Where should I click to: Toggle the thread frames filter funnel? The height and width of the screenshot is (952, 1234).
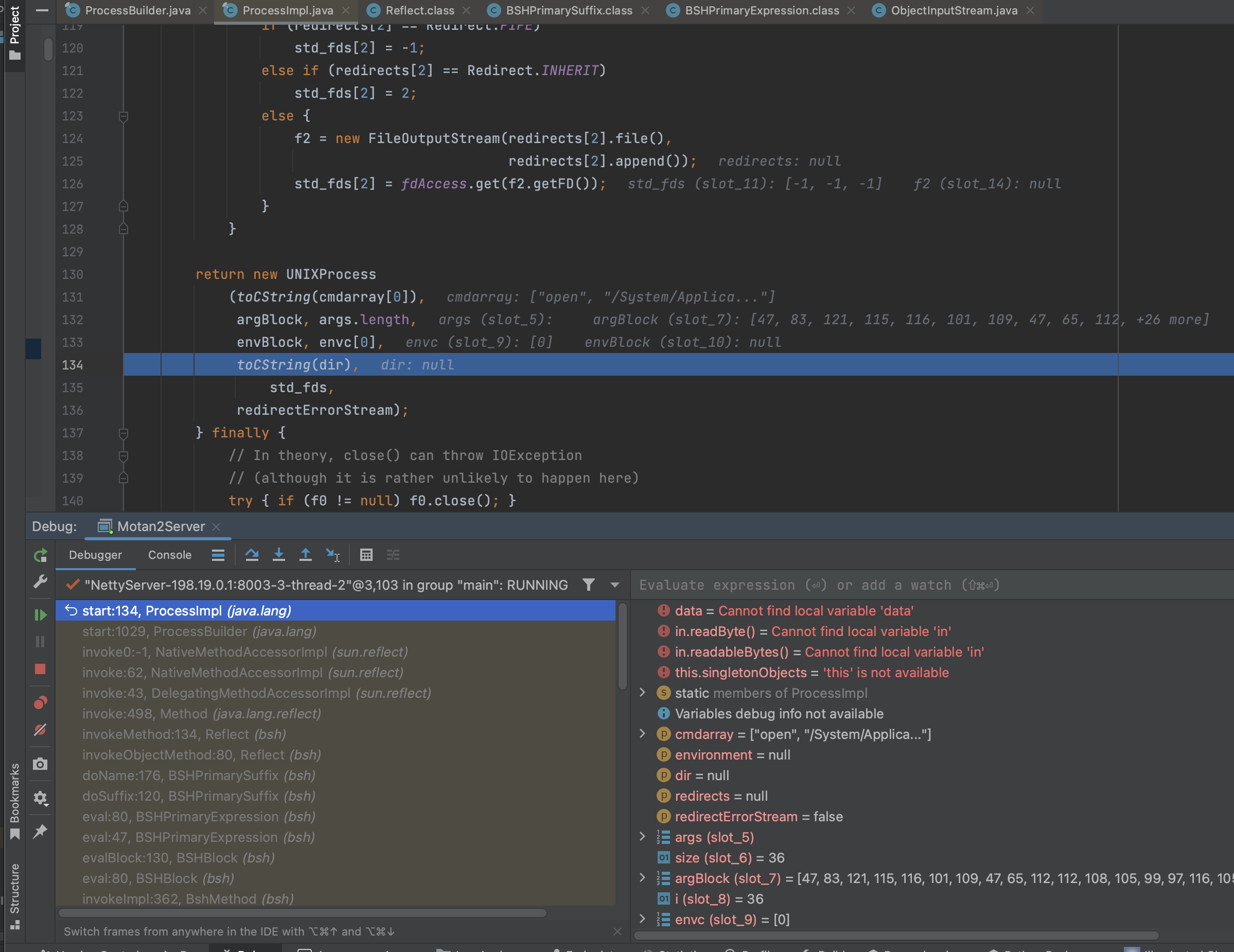(x=589, y=585)
